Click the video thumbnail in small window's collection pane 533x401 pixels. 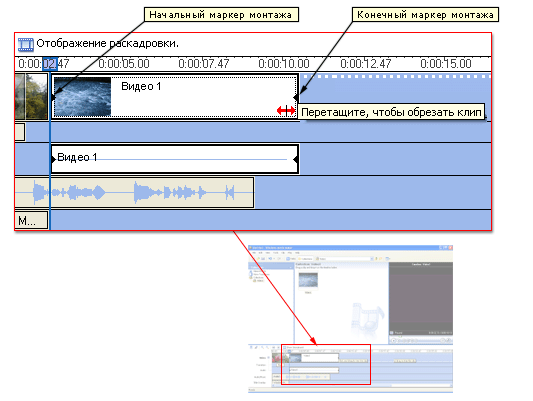pyautogui.click(x=308, y=280)
